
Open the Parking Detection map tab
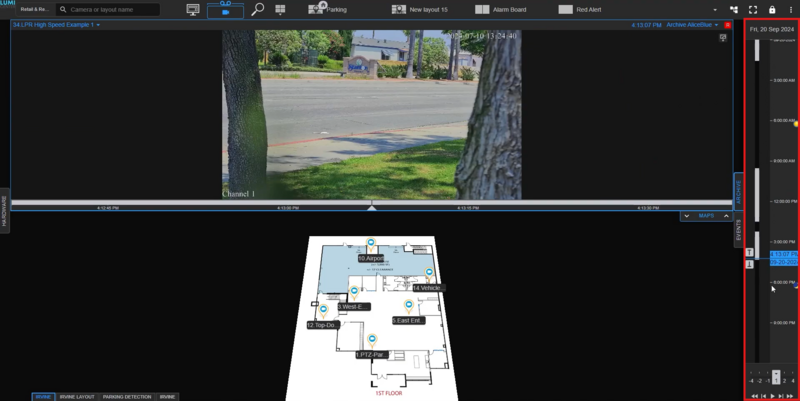click(x=126, y=397)
